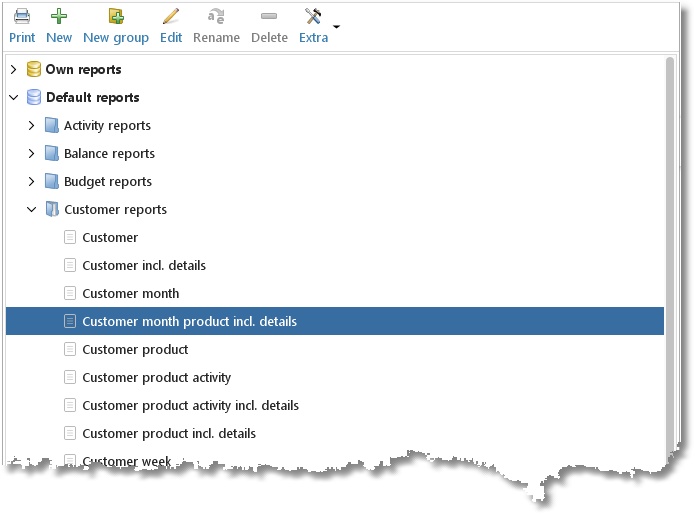
Task: Click the Customer report document icon
Action: tap(70, 237)
